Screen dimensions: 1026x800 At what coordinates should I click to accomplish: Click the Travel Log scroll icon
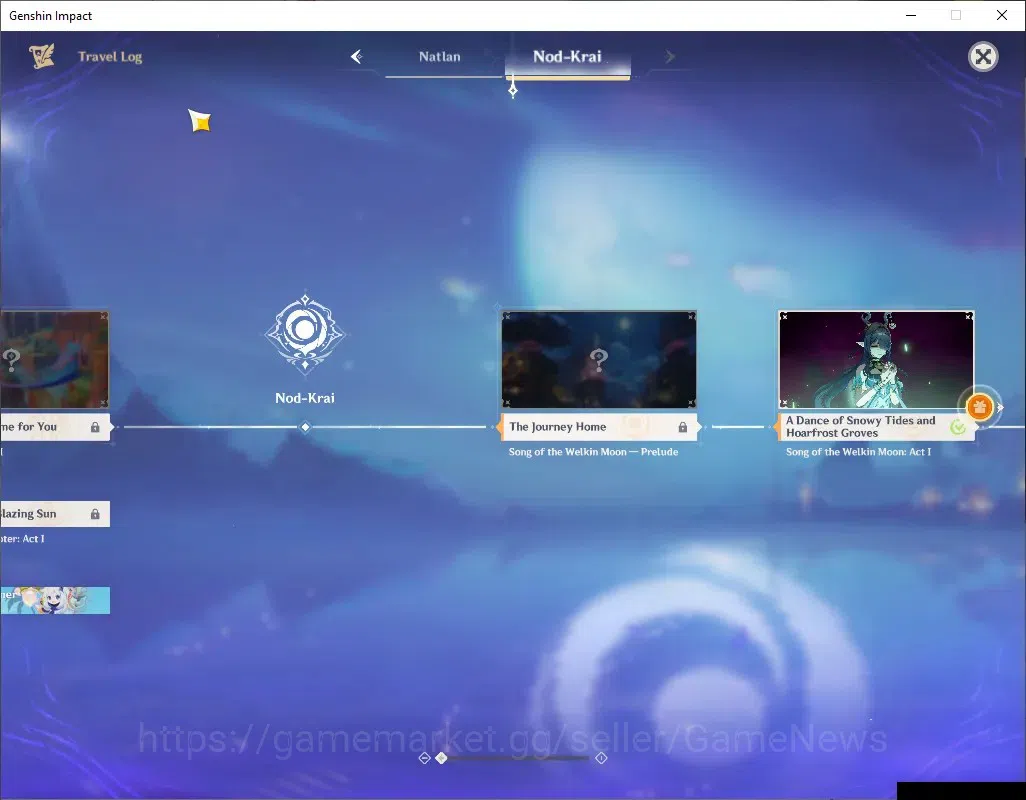(42, 56)
